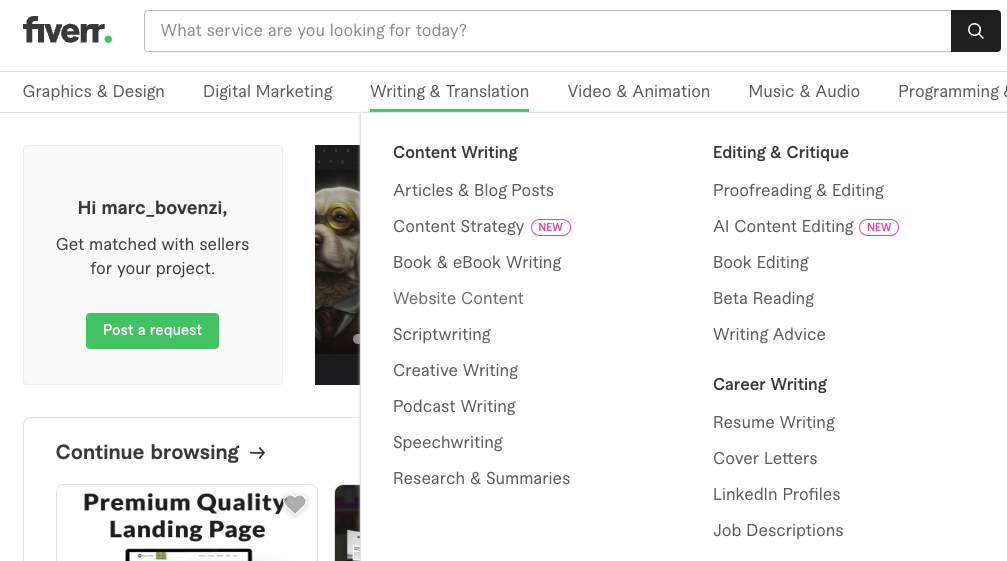
Task: Open Writing & Translation category
Action: pyautogui.click(x=450, y=91)
